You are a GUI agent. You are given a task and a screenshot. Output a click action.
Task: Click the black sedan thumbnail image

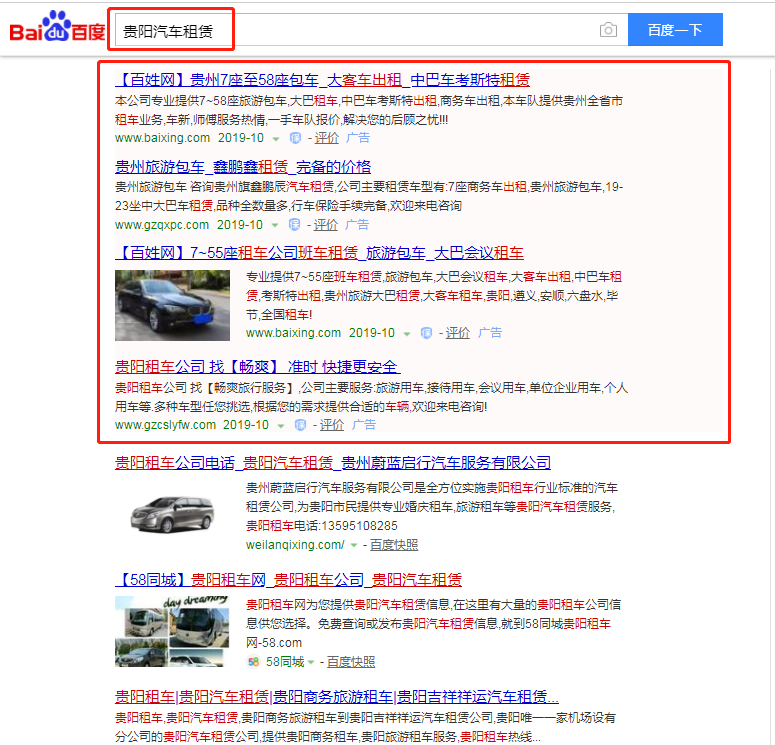(x=172, y=305)
